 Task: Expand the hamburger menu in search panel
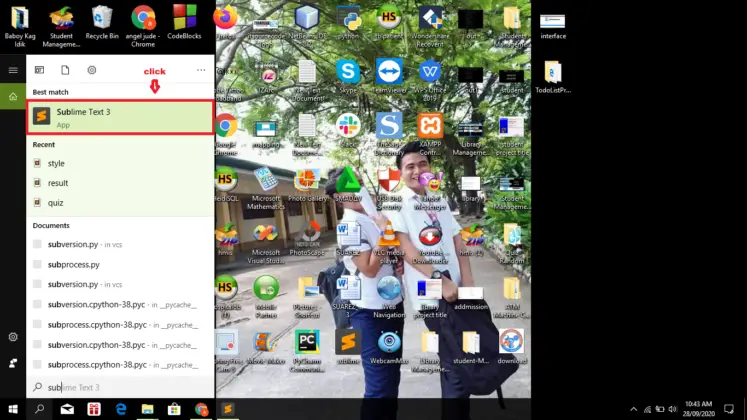pos(13,70)
